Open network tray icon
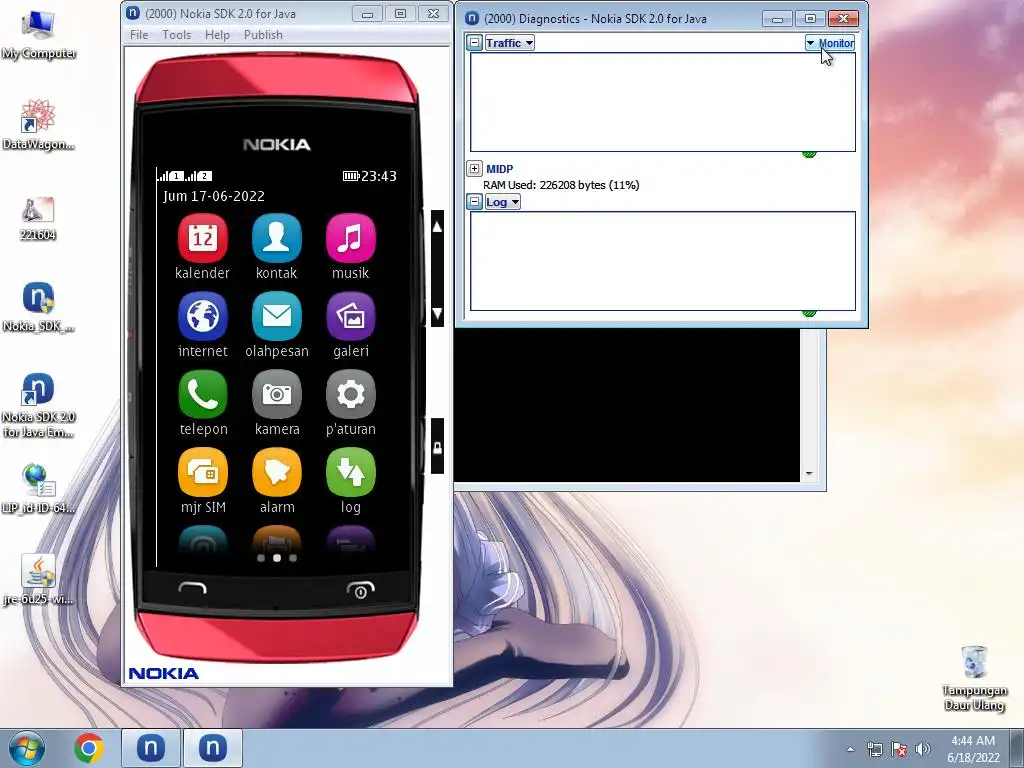Screen dimensions: 1024x768 [874, 749]
